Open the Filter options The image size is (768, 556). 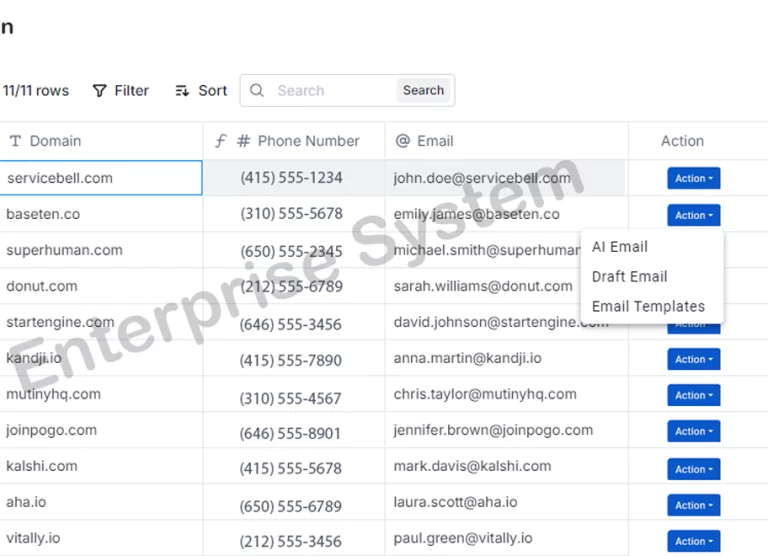tap(120, 91)
